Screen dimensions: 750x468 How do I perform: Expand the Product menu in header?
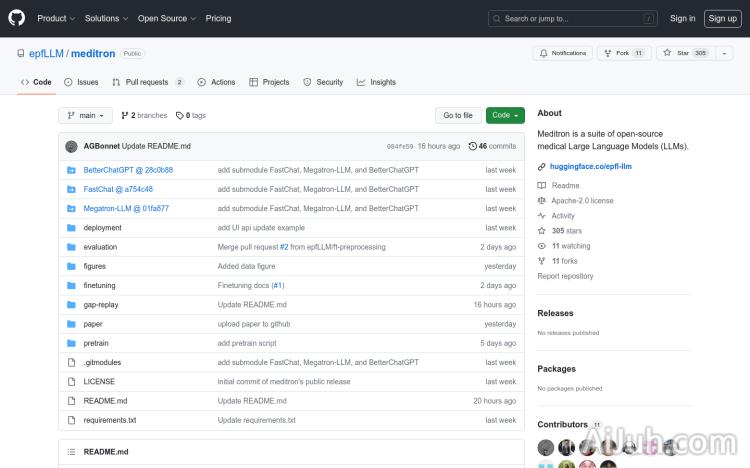(x=55, y=18)
